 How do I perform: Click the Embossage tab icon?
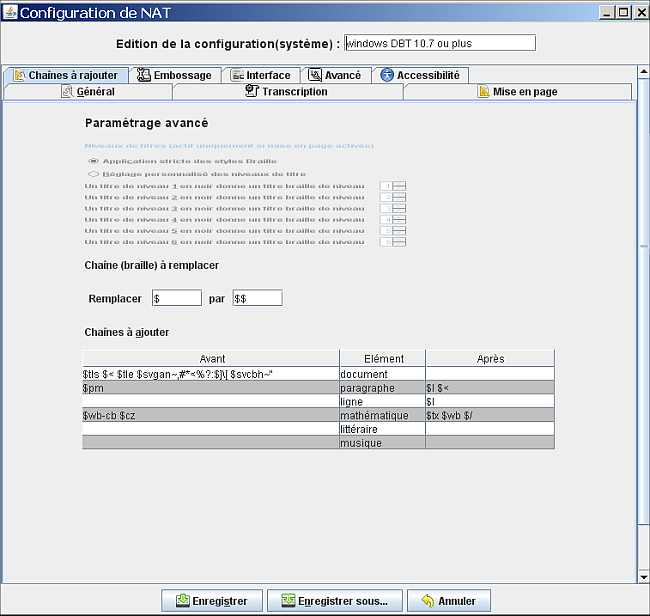click(144, 75)
